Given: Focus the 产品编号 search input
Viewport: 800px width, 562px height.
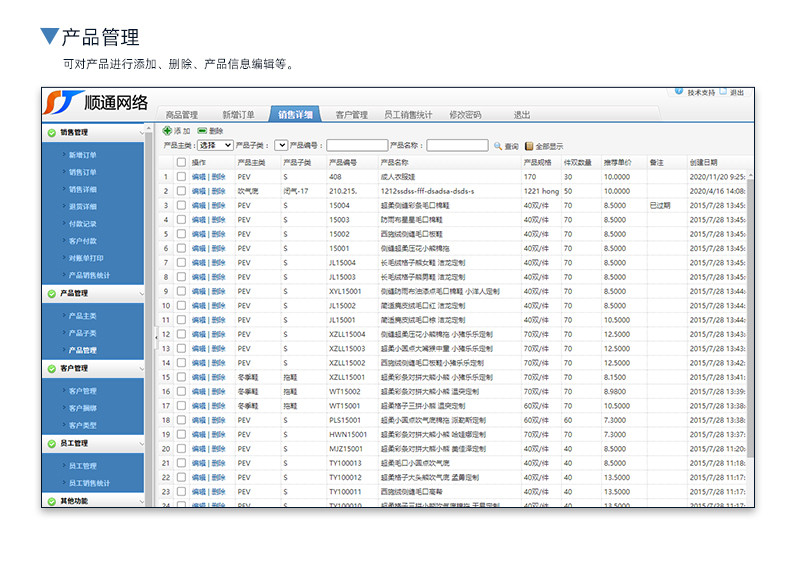Looking at the screenshot, I should [x=357, y=145].
